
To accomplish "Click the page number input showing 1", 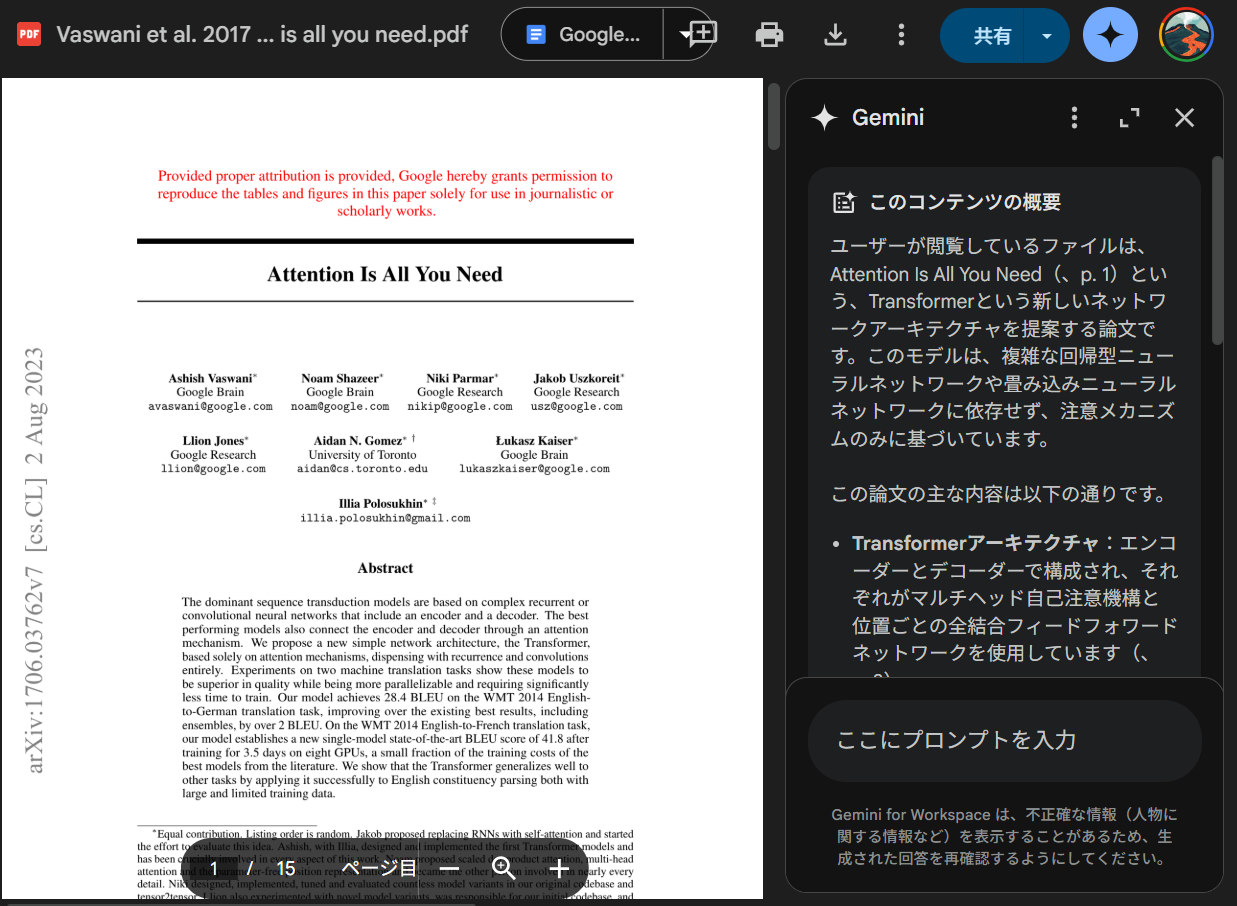I will pyautogui.click(x=213, y=868).
